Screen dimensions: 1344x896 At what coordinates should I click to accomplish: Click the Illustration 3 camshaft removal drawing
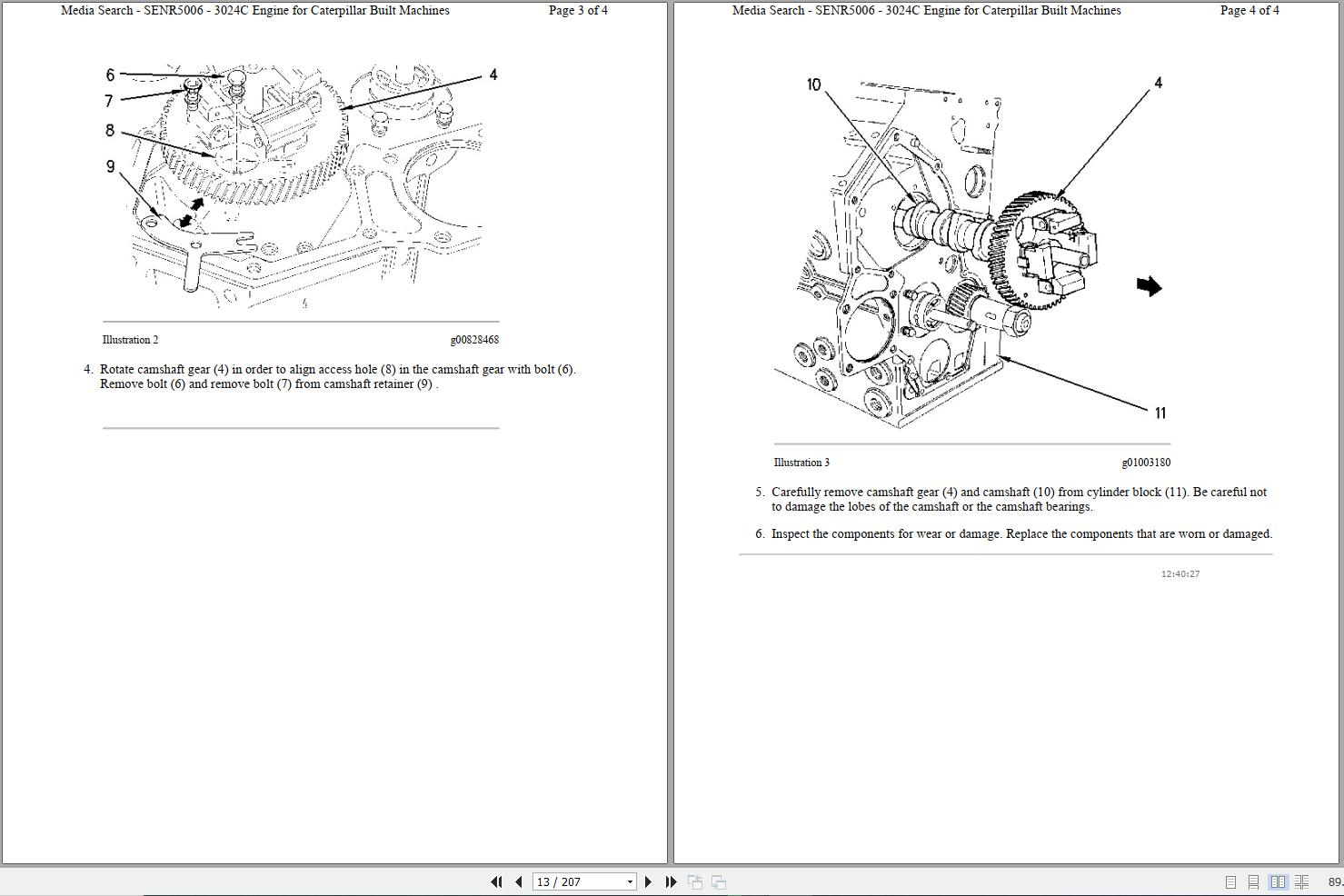click(x=963, y=245)
